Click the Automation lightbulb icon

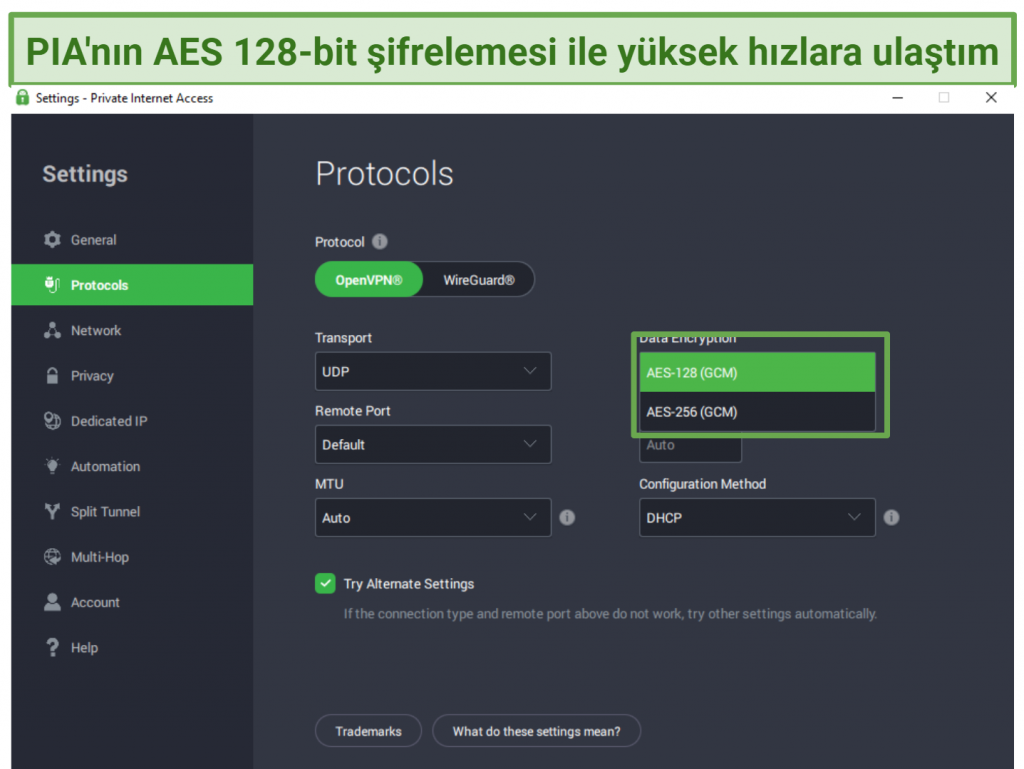(53, 467)
